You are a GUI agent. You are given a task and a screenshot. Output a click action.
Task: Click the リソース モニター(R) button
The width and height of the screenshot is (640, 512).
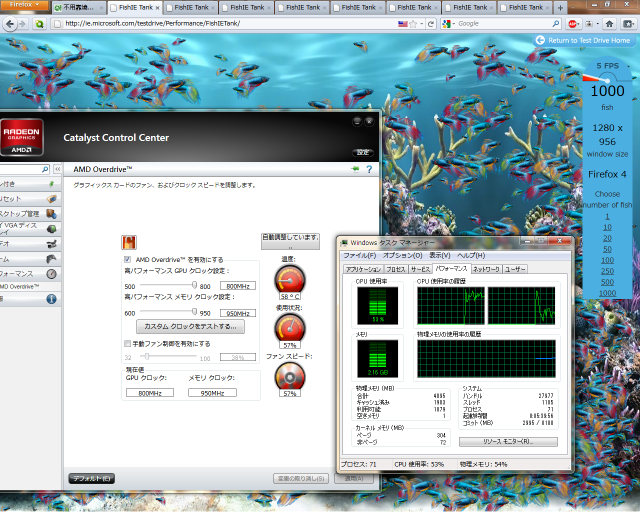click(x=508, y=441)
